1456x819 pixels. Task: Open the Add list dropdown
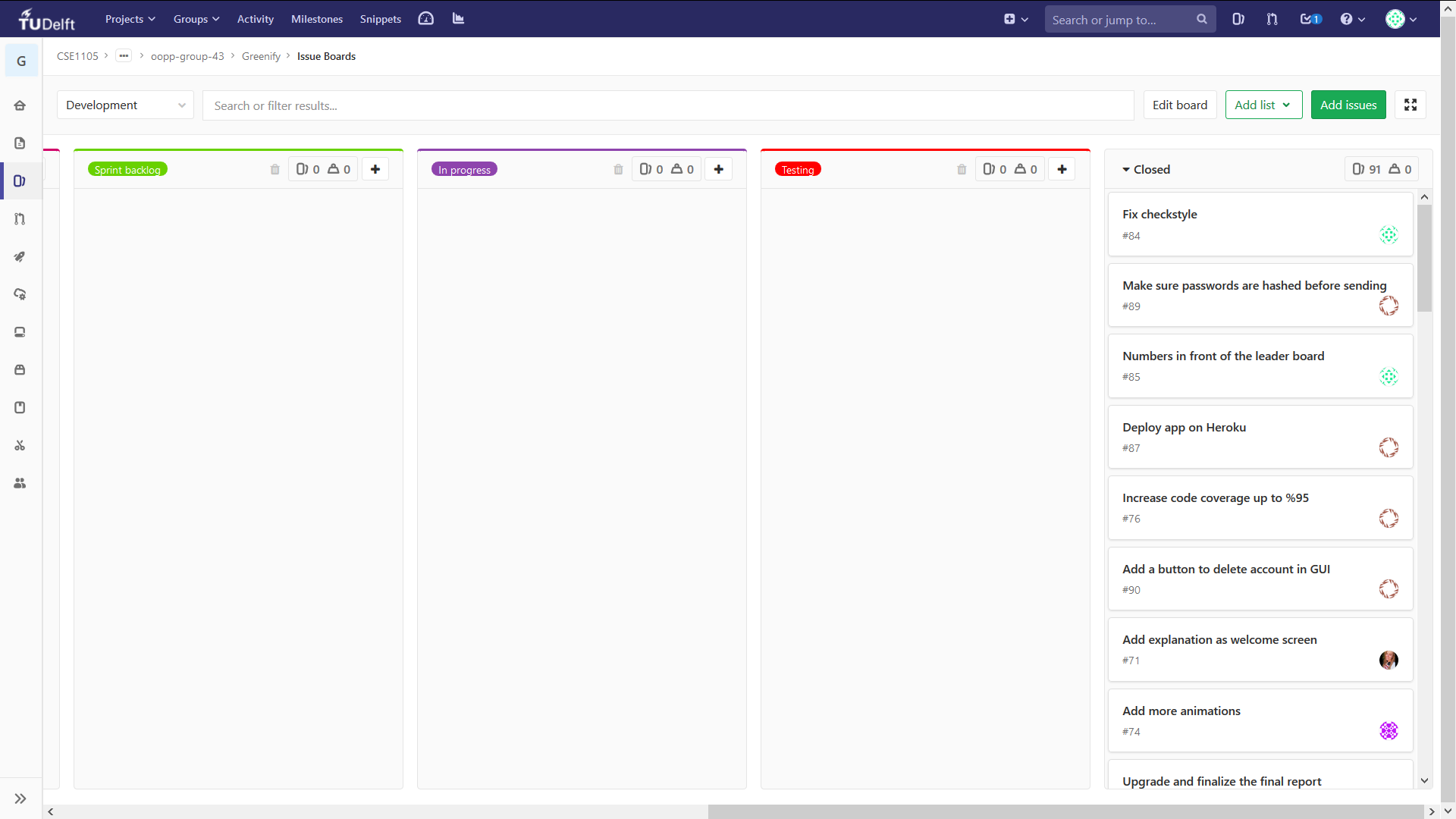coord(1263,105)
